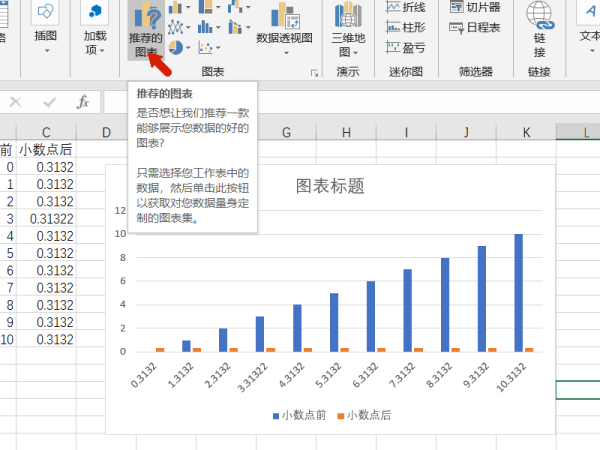Image resolution: width=600 pixels, height=450 pixels.
Task: Click the axis label 8.3132
Action: 439,375
